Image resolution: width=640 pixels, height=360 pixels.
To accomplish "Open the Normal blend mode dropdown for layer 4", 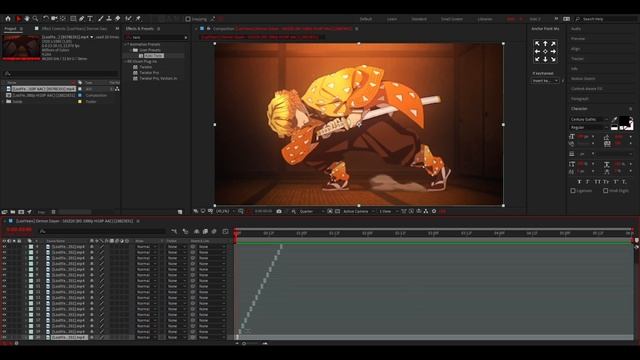I will click(147, 247).
